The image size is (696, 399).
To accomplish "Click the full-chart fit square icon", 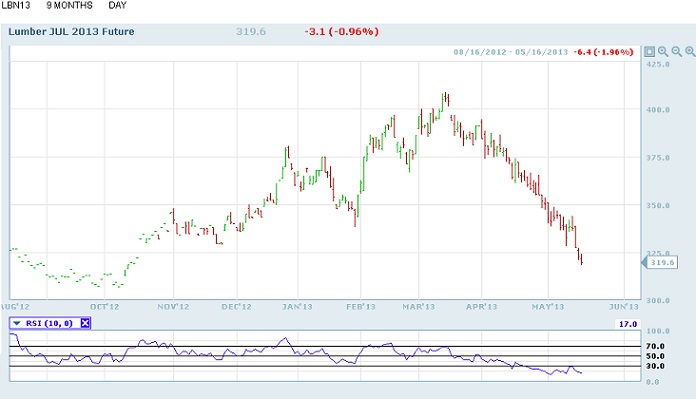I will (x=649, y=51).
